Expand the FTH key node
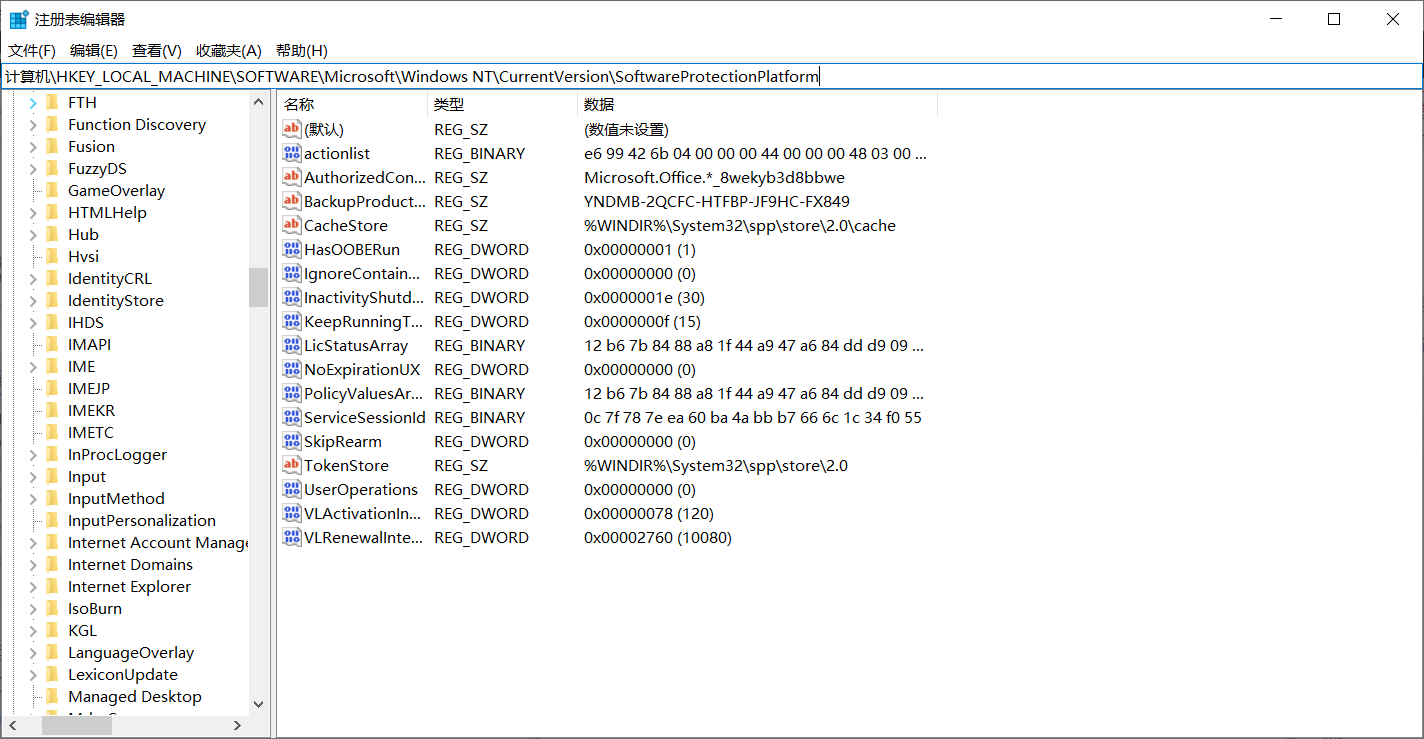Image resolution: width=1424 pixels, height=739 pixels. click(x=32, y=102)
